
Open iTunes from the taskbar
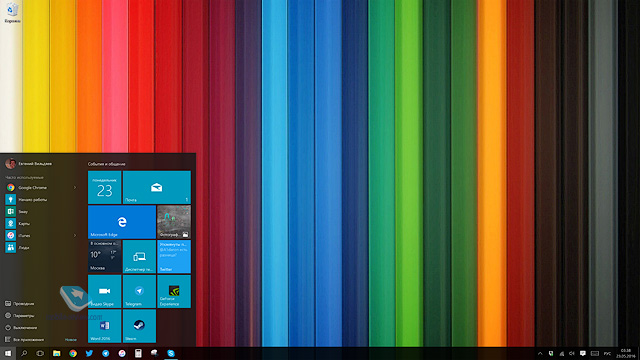coord(122,353)
